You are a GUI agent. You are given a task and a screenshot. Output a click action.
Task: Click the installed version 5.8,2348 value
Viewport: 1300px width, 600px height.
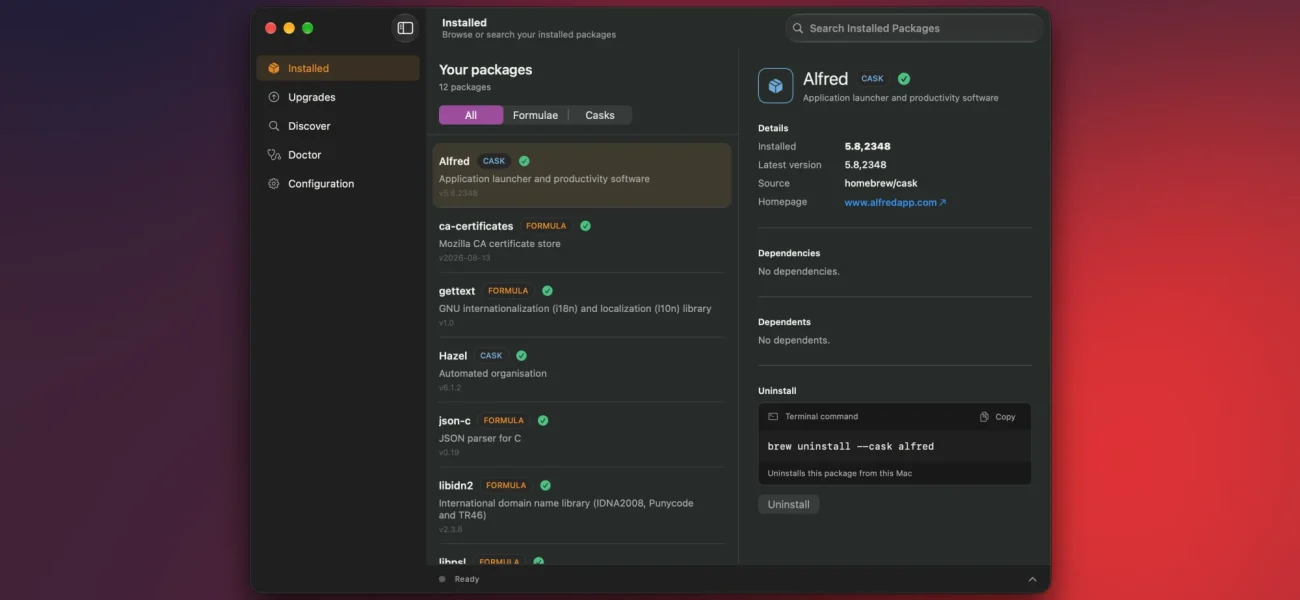coord(865,146)
